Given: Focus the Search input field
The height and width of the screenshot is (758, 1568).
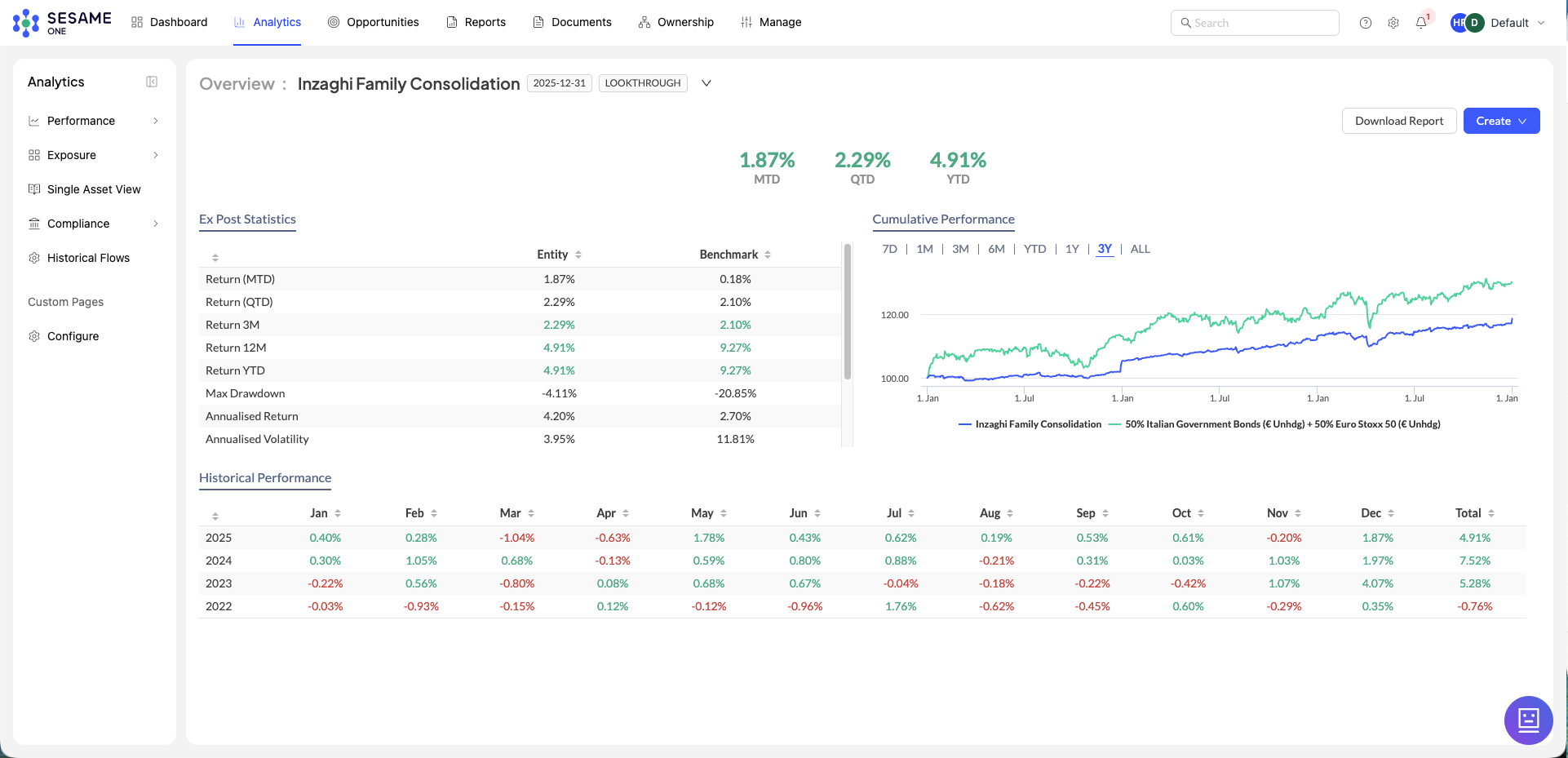Looking at the screenshot, I should [x=1255, y=23].
